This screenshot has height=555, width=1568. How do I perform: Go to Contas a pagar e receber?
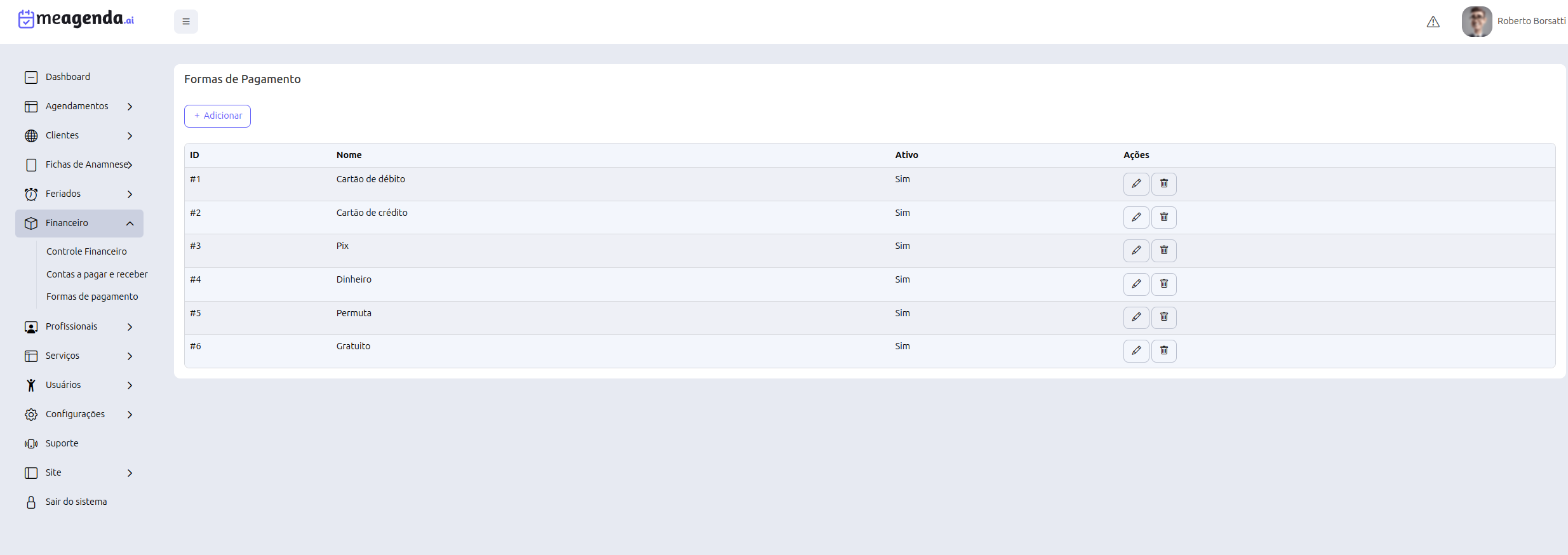(x=97, y=274)
